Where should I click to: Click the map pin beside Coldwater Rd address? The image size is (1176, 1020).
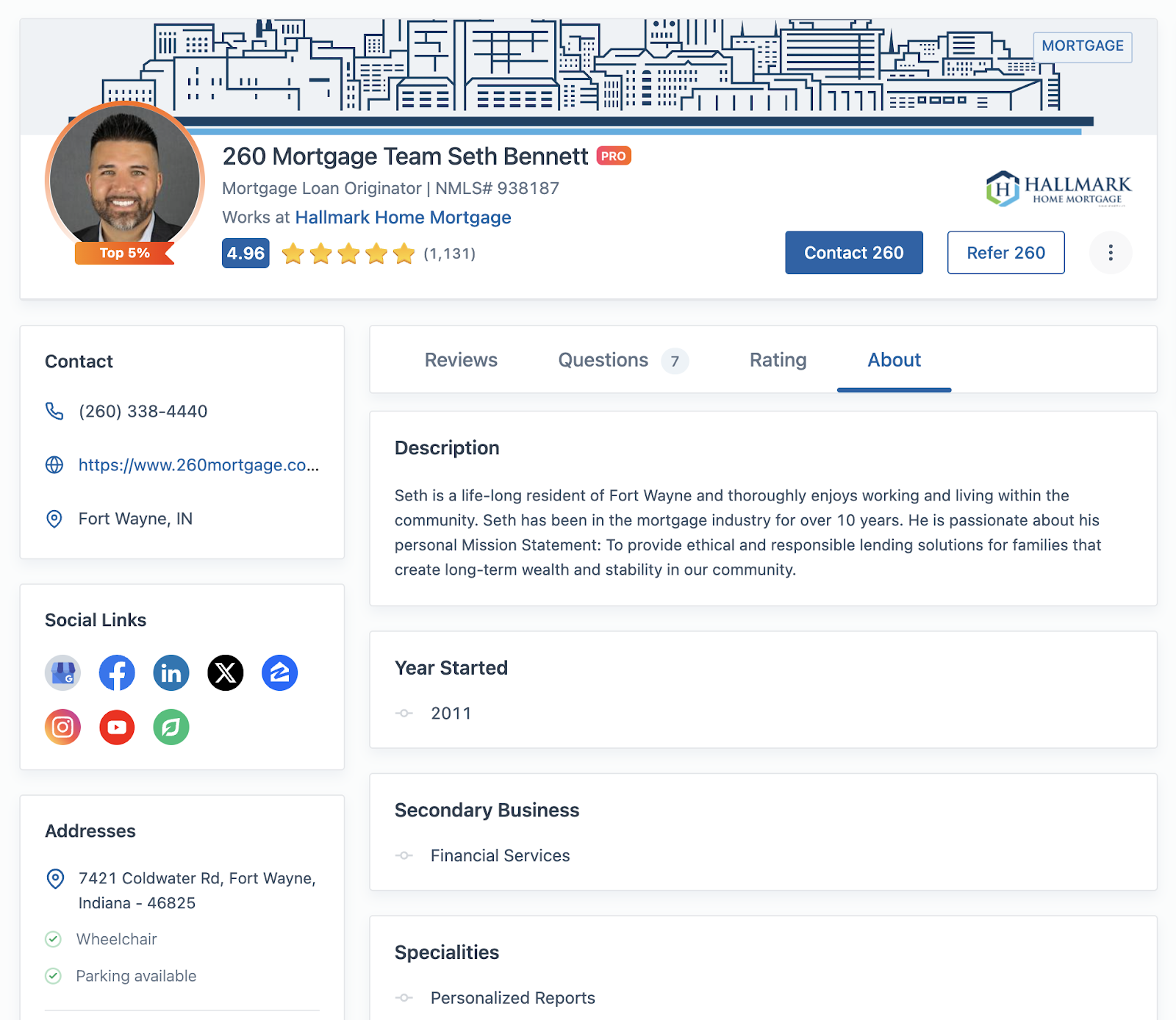click(x=55, y=878)
